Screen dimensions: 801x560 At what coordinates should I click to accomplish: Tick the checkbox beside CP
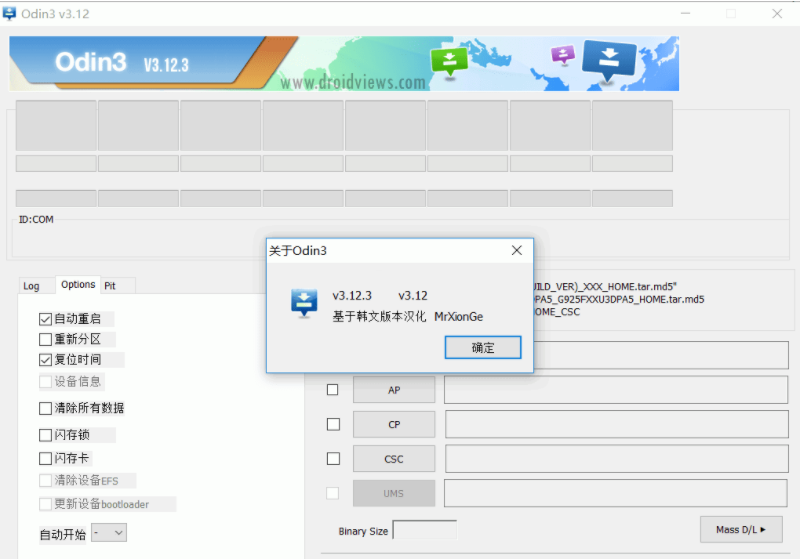333,425
